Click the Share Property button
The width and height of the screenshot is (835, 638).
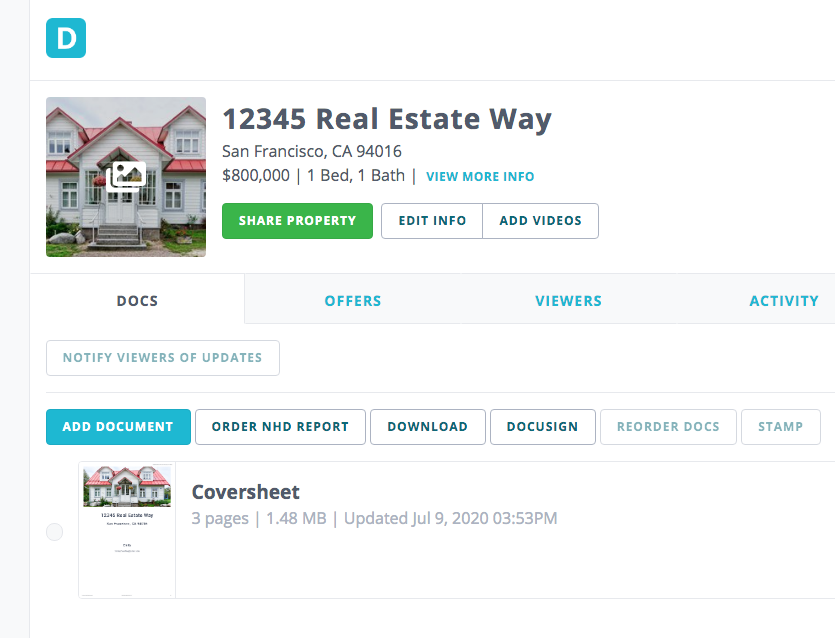[x=297, y=220]
